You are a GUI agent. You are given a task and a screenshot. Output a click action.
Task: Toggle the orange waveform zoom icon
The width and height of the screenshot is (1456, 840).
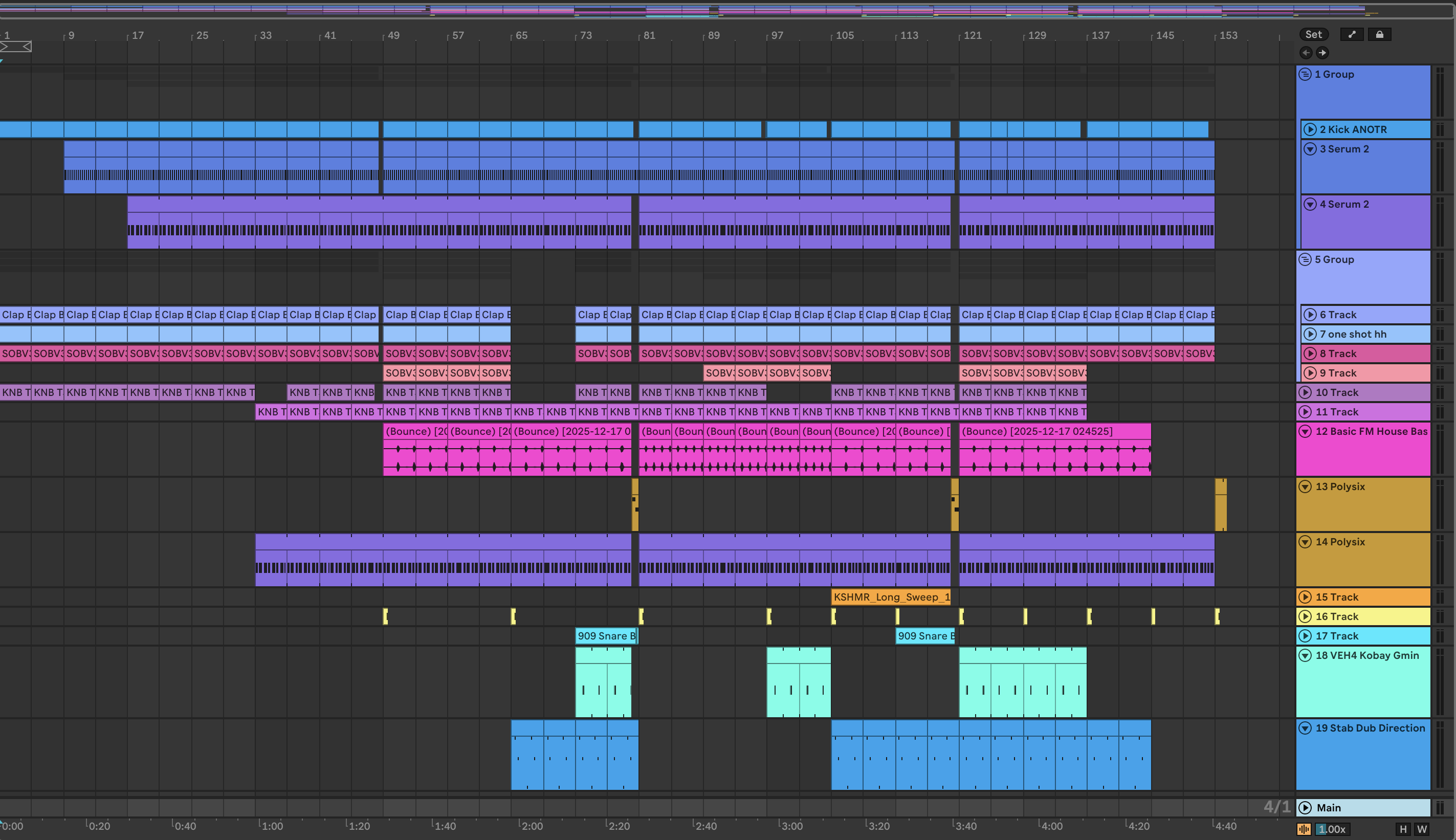[1303, 829]
